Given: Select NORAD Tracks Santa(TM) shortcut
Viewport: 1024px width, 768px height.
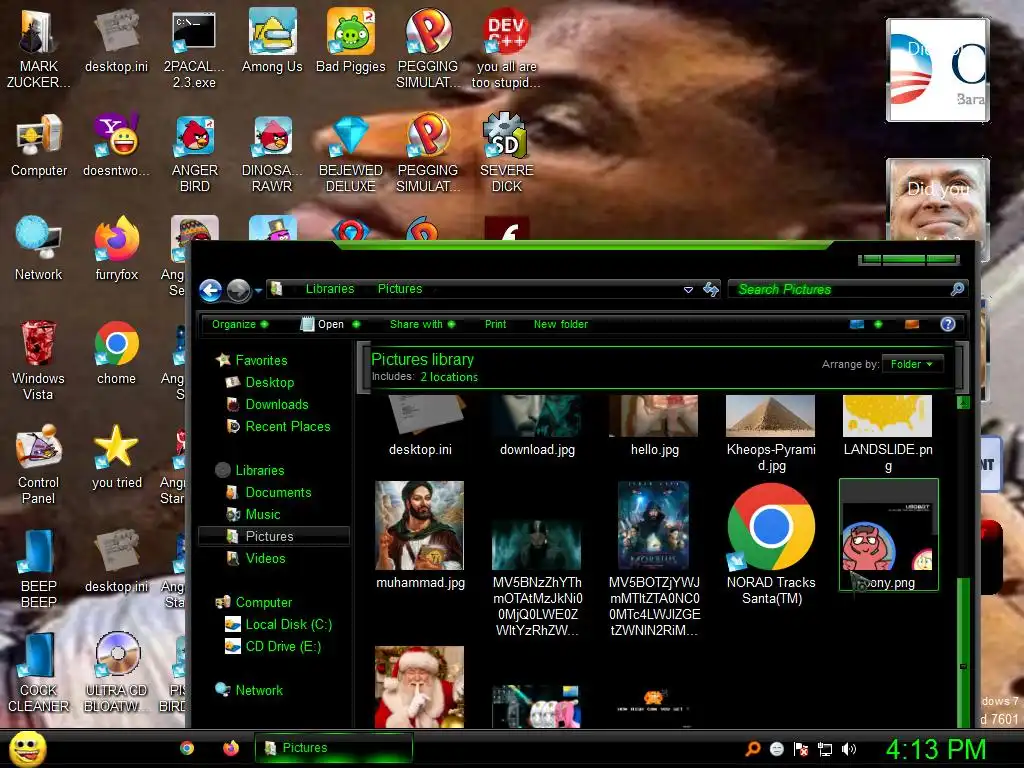Looking at the screenshot, I should click(x=771, y=545).
